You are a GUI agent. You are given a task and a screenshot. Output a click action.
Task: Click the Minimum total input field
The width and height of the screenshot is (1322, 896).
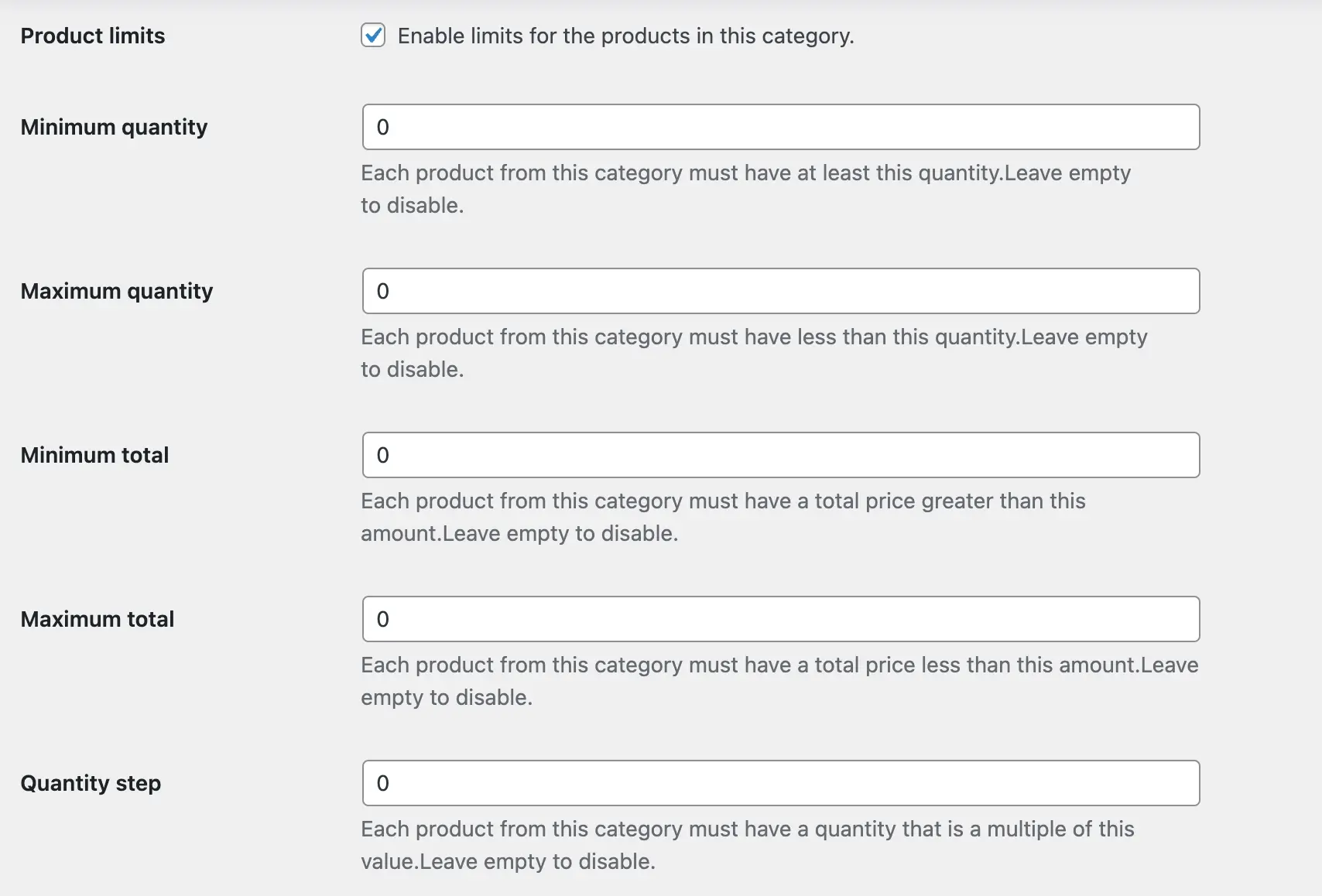[x=779, y=455]
